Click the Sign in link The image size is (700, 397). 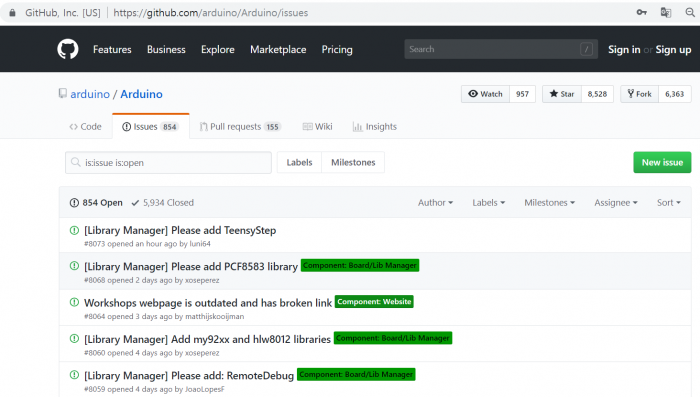[624, 50]
